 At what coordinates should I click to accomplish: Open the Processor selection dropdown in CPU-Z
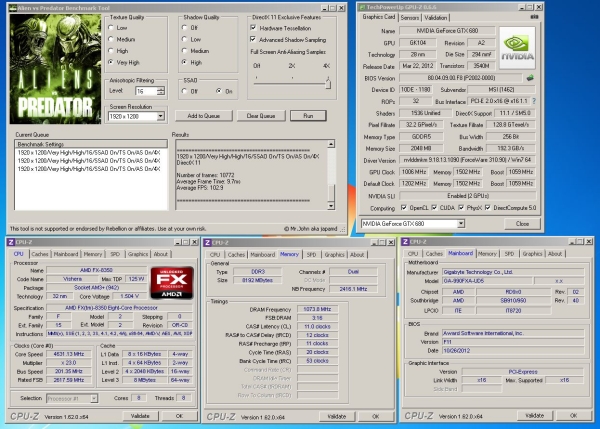pos(94,399)
